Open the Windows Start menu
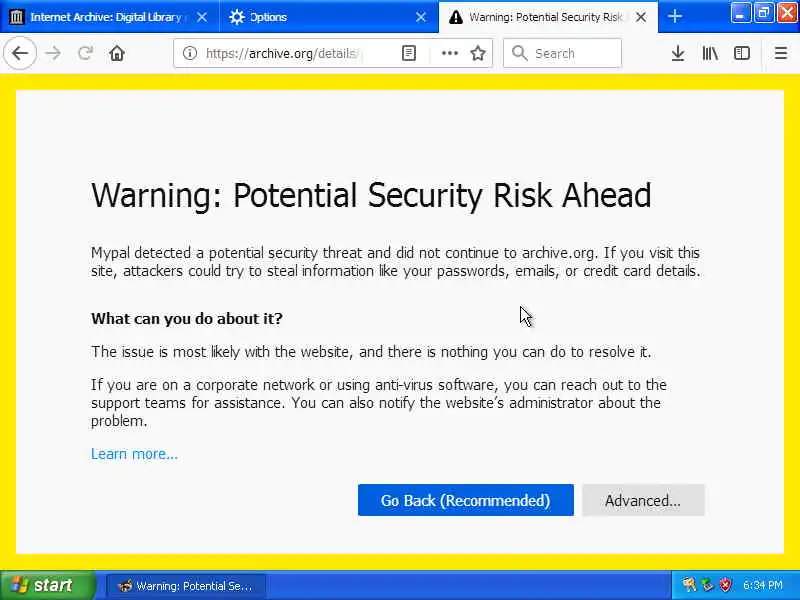The height and width of the screenshot is (600, 800). 46,586
